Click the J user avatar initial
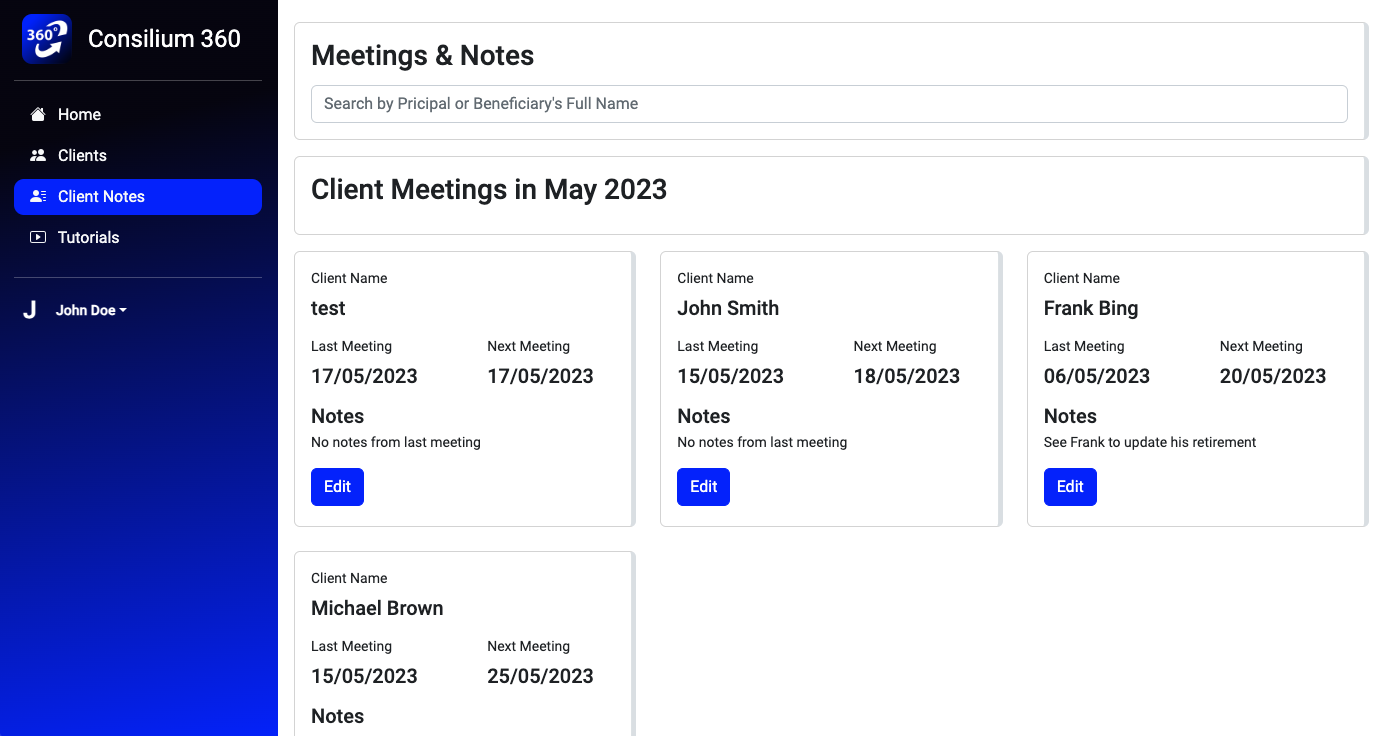1382x736 pixels. pos(30,311)
